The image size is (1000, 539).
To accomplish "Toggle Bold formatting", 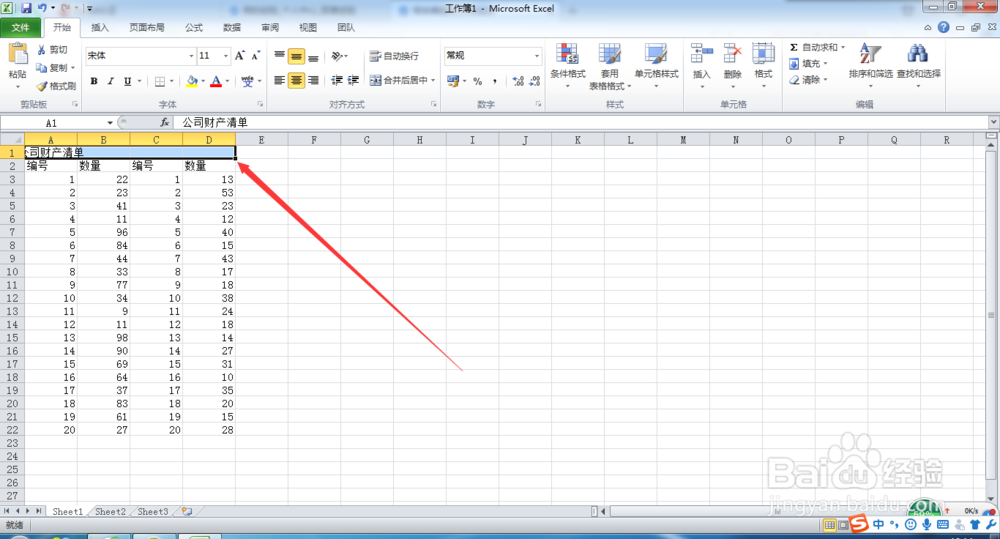I will (94, 81).
